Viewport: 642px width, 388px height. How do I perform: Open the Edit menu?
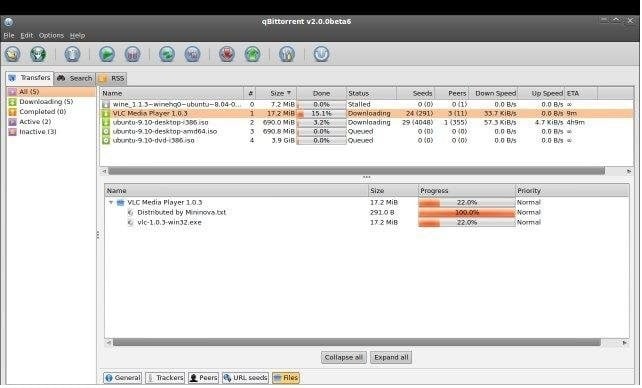[27, 36]
